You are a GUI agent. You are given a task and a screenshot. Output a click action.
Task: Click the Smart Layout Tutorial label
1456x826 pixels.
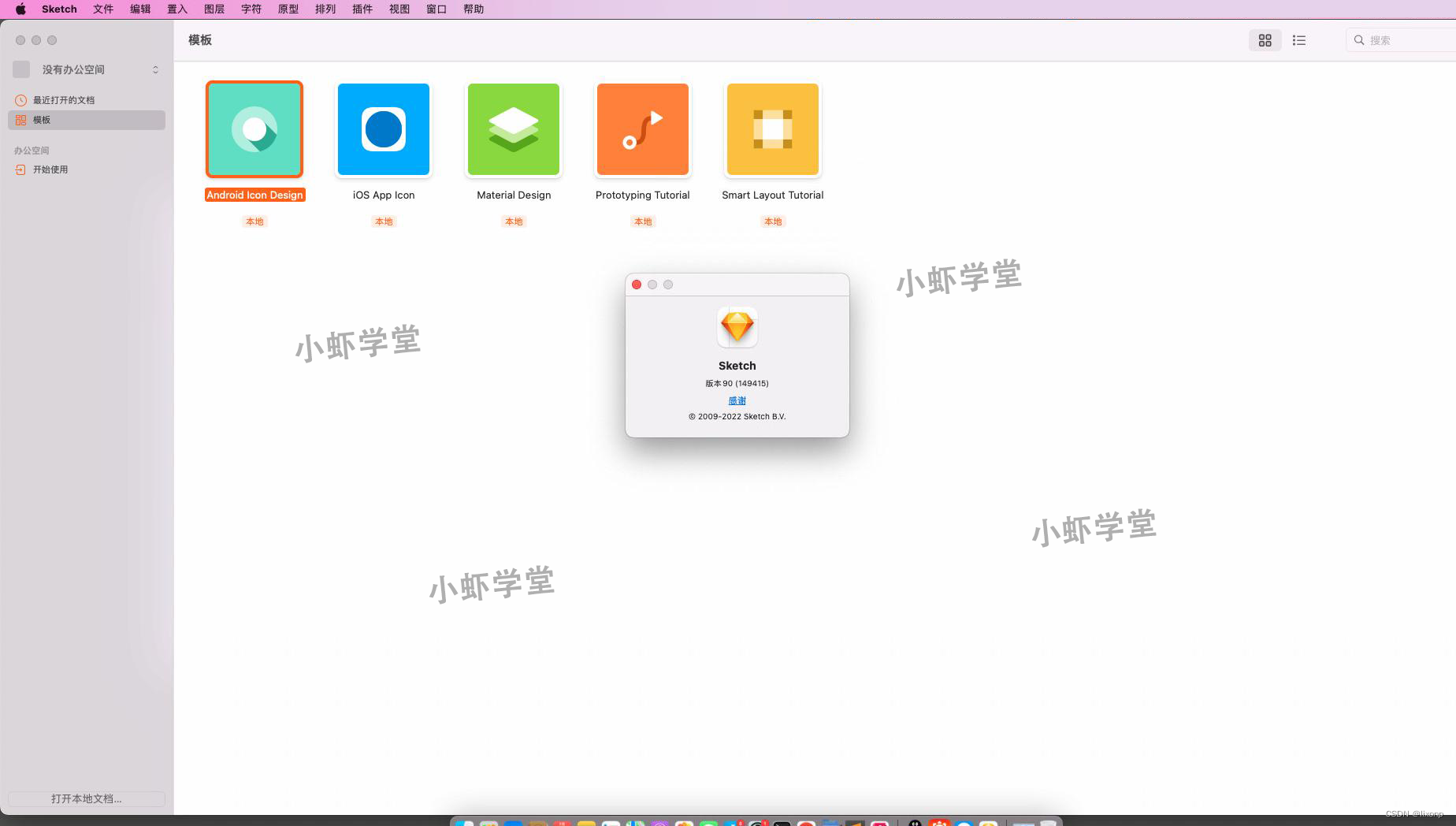click(x=773, y=195)
